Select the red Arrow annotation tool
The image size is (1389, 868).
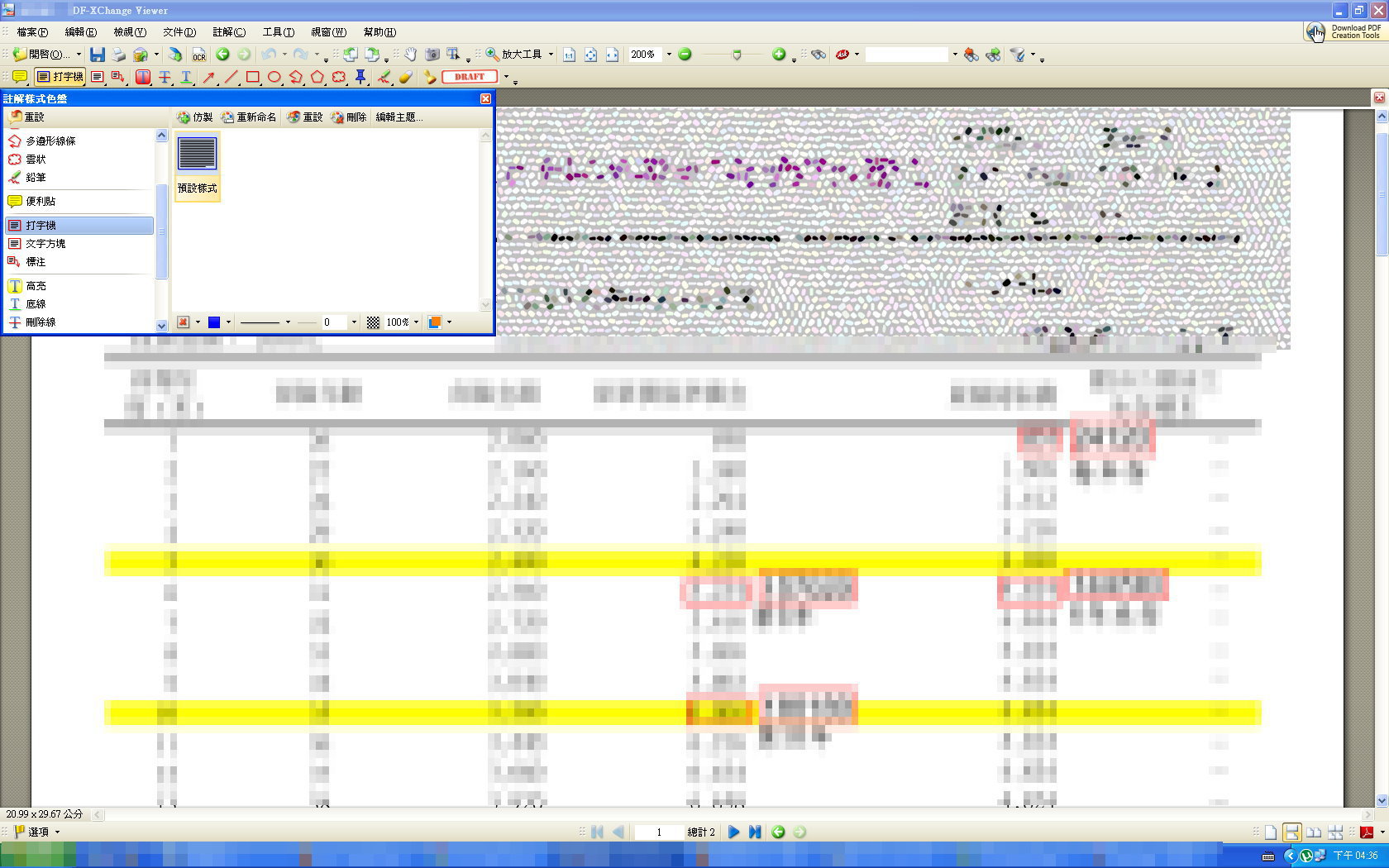point(209,77)
